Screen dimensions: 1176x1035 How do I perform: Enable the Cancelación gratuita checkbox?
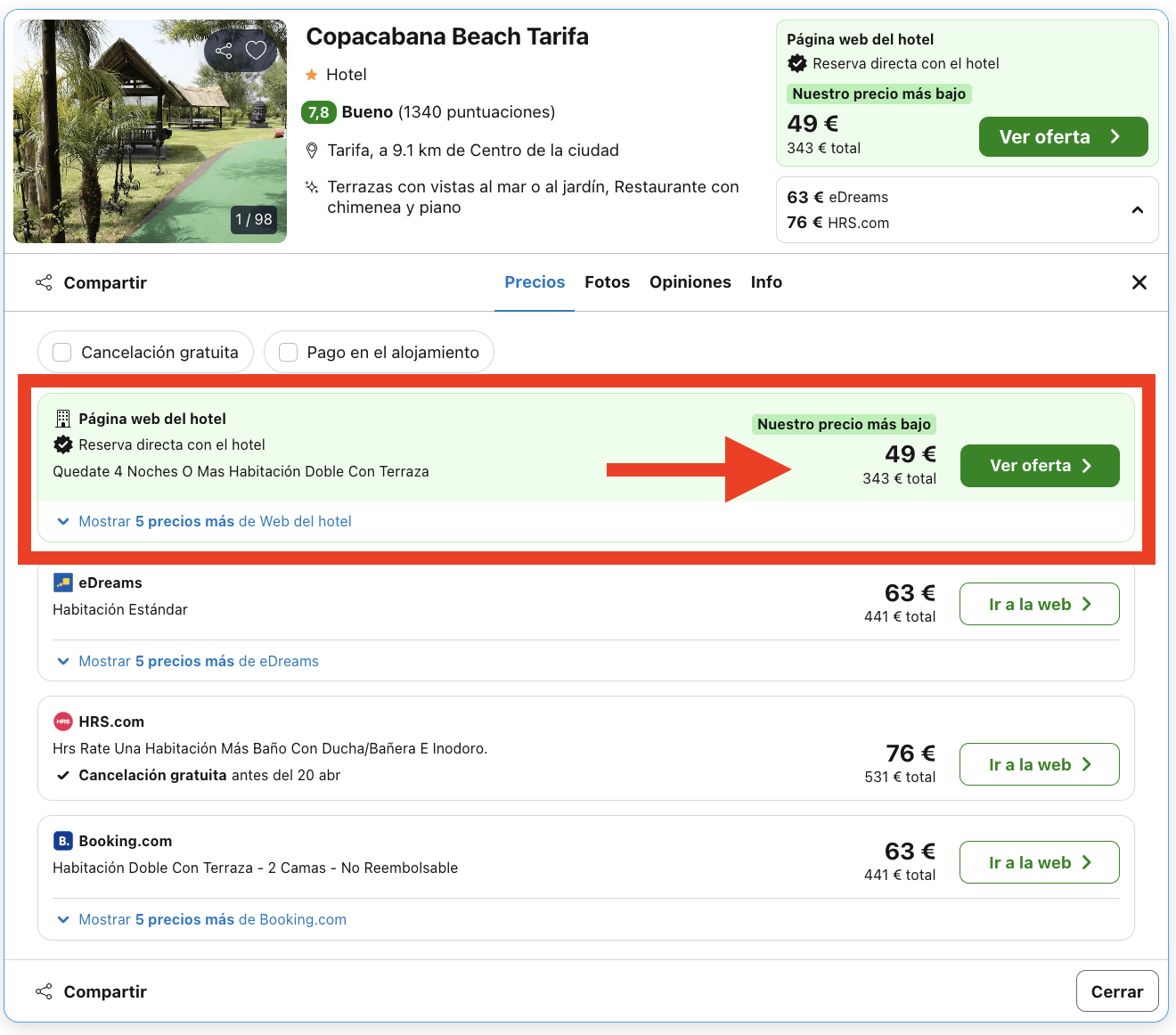(62, 353)
